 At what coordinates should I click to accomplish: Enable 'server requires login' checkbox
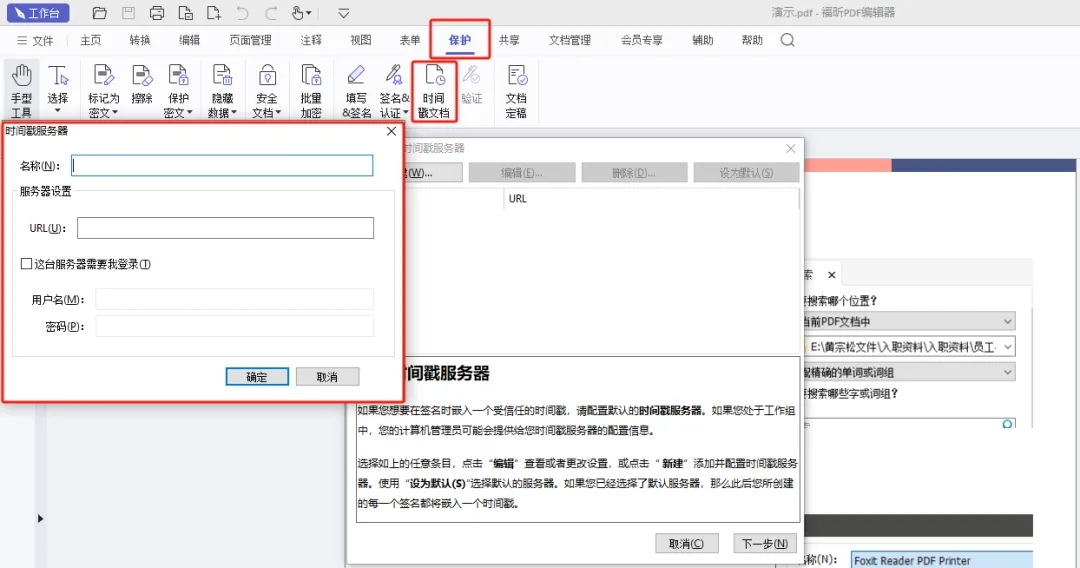pos(27,264)
